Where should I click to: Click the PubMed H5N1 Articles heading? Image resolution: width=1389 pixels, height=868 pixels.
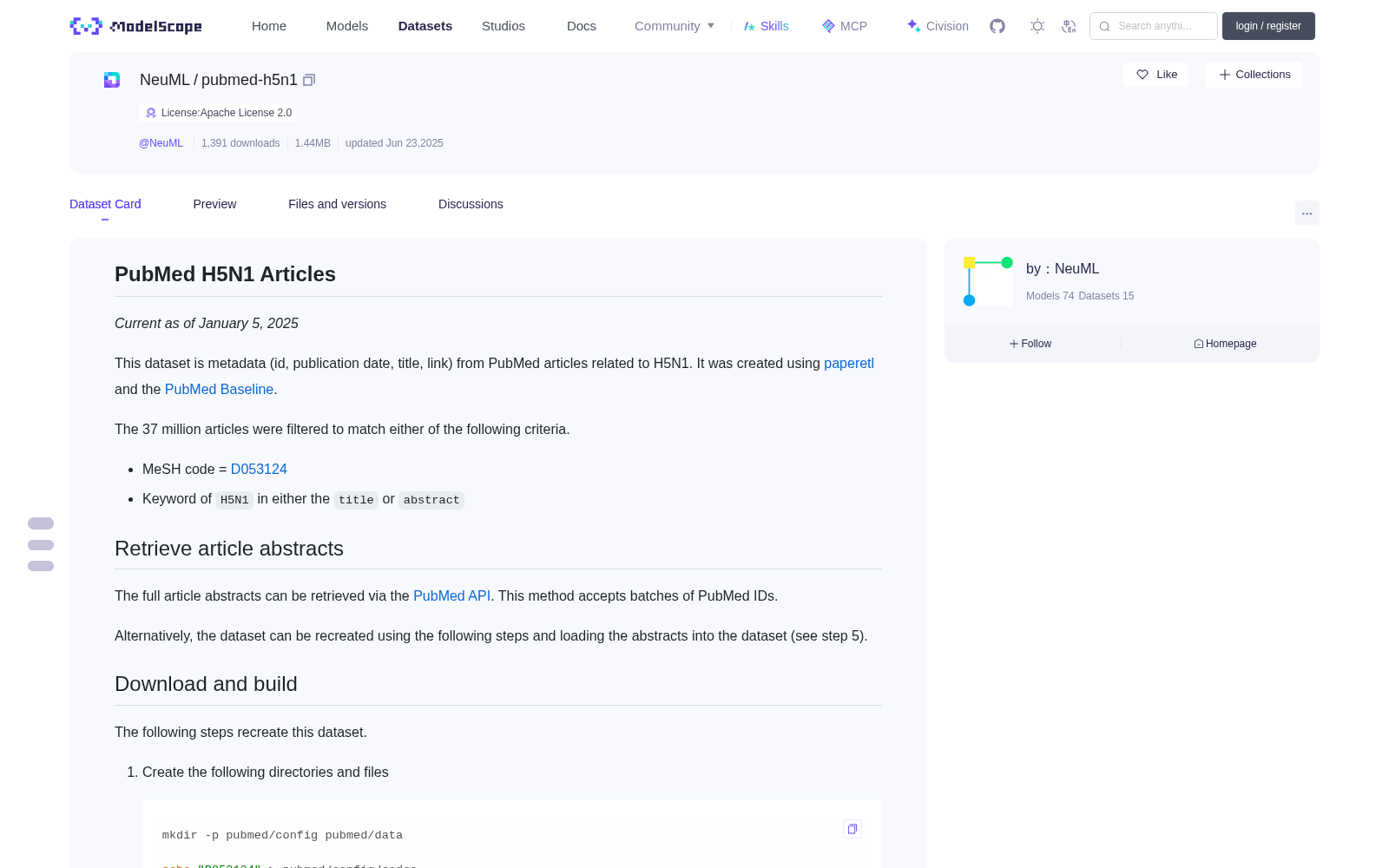coord(225,274)
